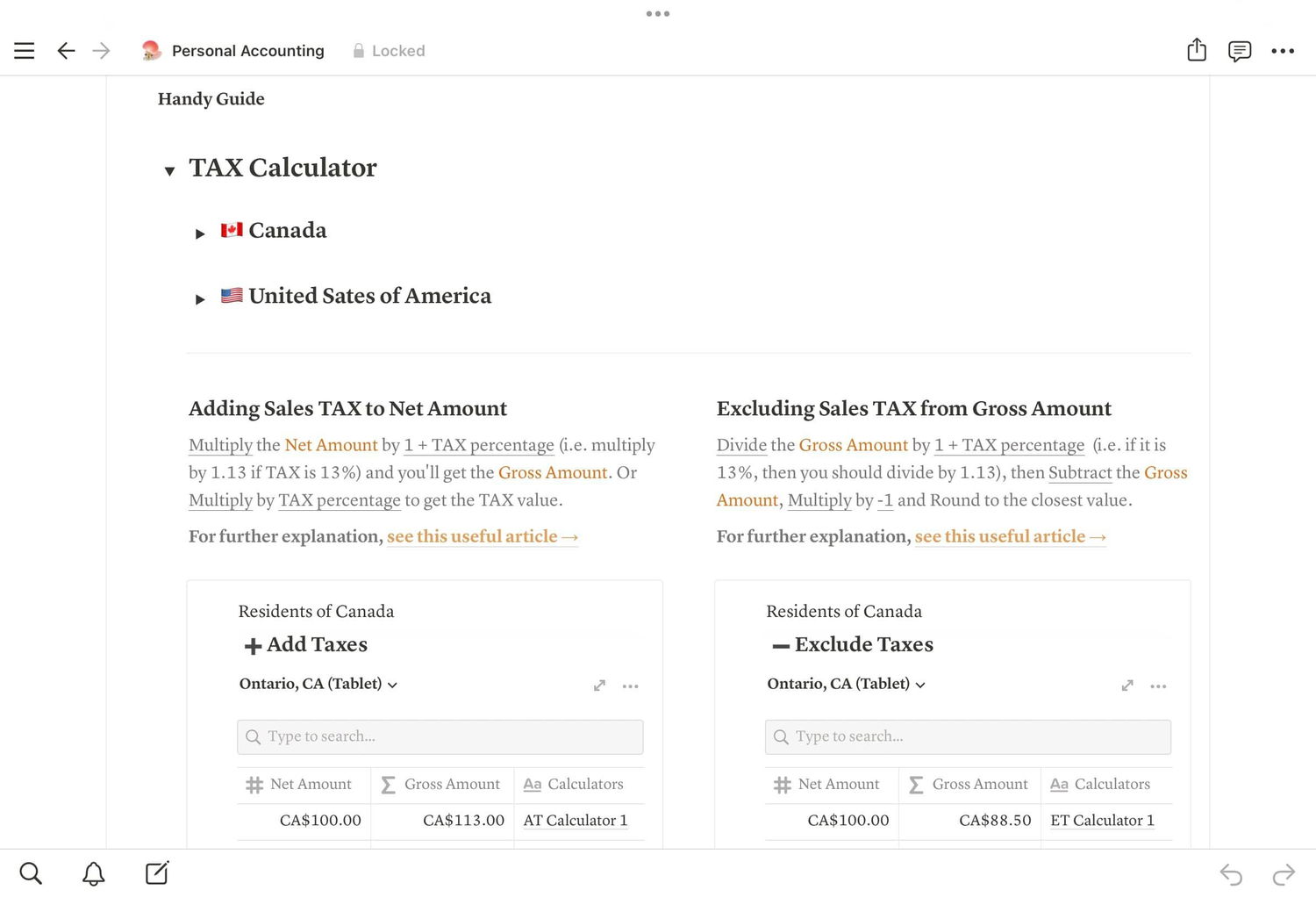Open the ET Calculator 1 entry

click(1103, 820)
